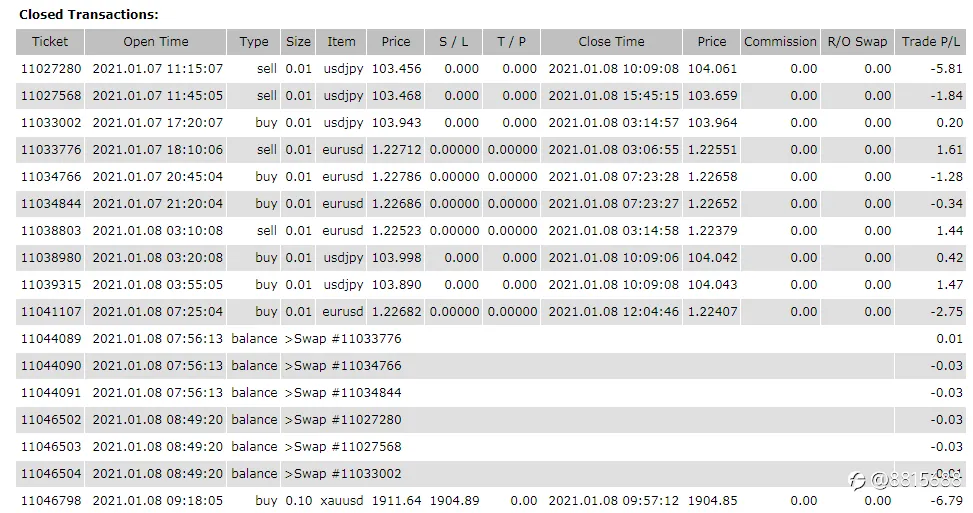The width and height of the screenshot is (973, 513).
Task: Click the Swap #11027280 balance text
Action: pos(343,419)
